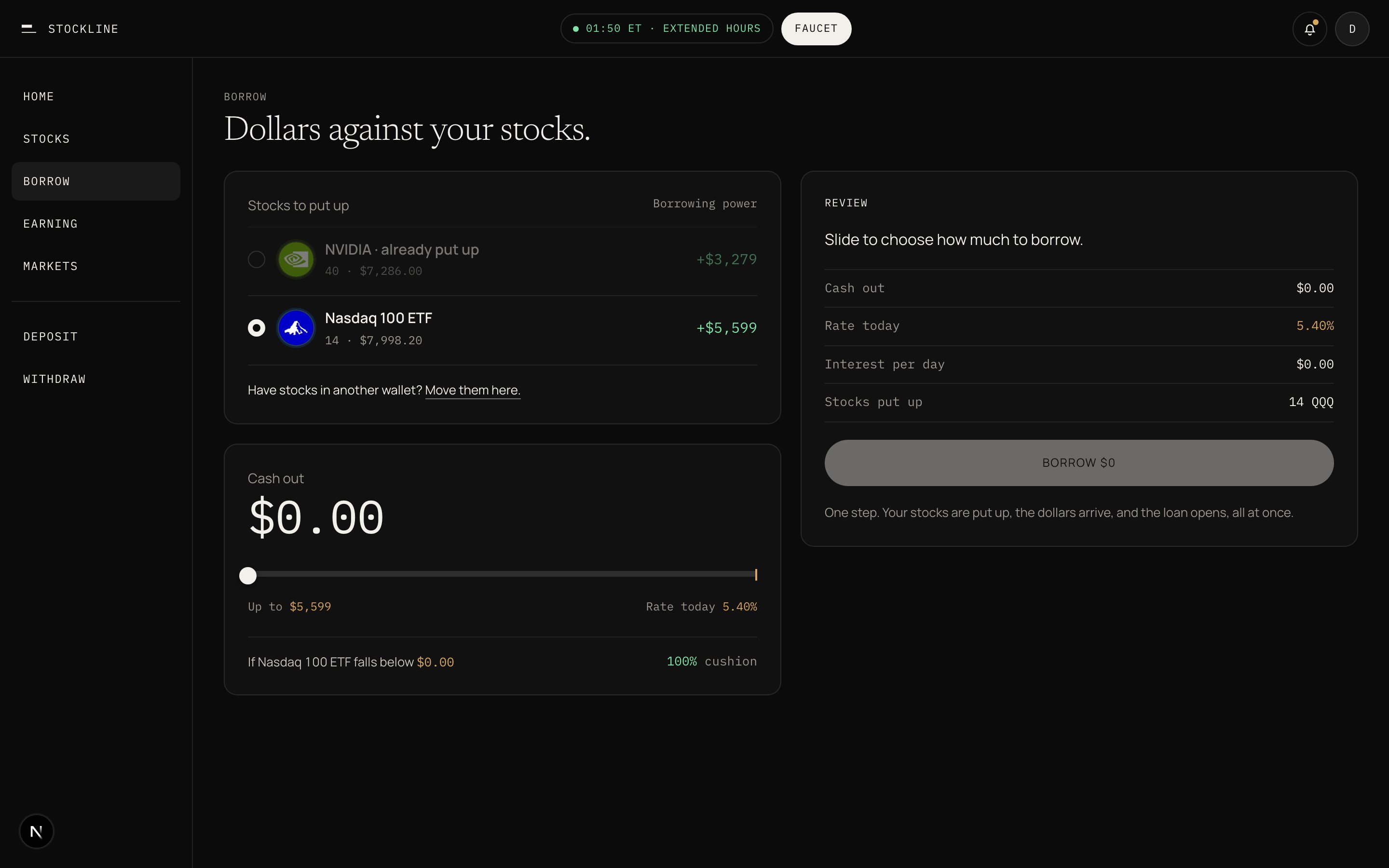
Task: Click the large $0.00 cash out amount
Action: [316, 518]
